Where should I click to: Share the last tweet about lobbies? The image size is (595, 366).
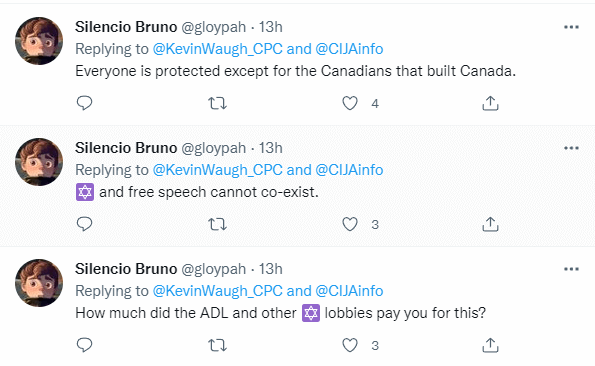pyautogui.click(x=490, y=345)
